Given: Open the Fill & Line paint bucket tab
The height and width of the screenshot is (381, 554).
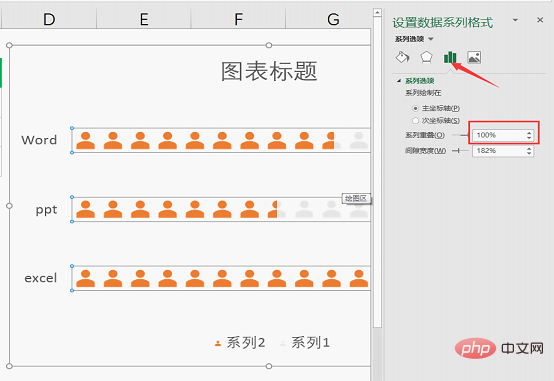Looking at the screenshot, I should [x=402, y=57].
